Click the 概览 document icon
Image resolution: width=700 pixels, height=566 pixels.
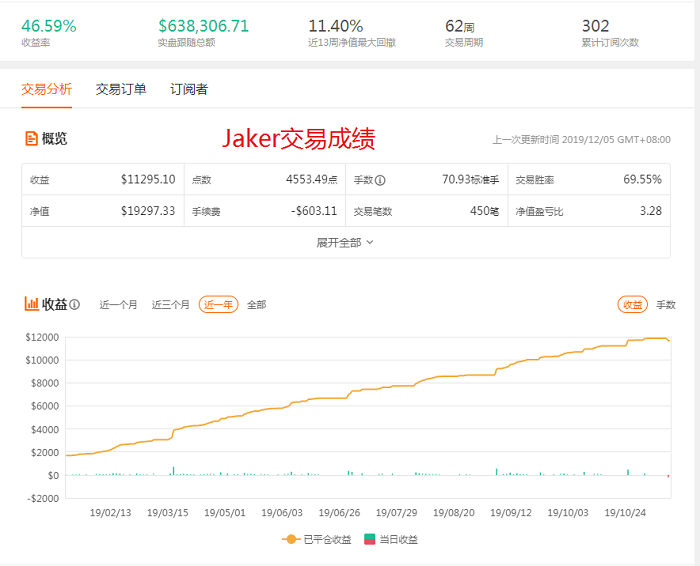pos(31,138)
